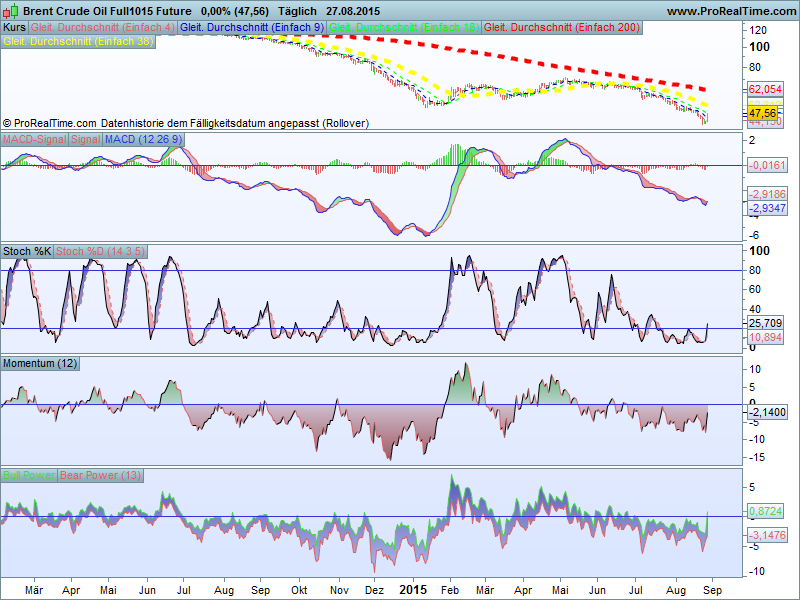Click the 'Gleit. Durchschnitt (Einfach 38)' legend label
This screenshot has height=600, width=800.
point(78,42)
